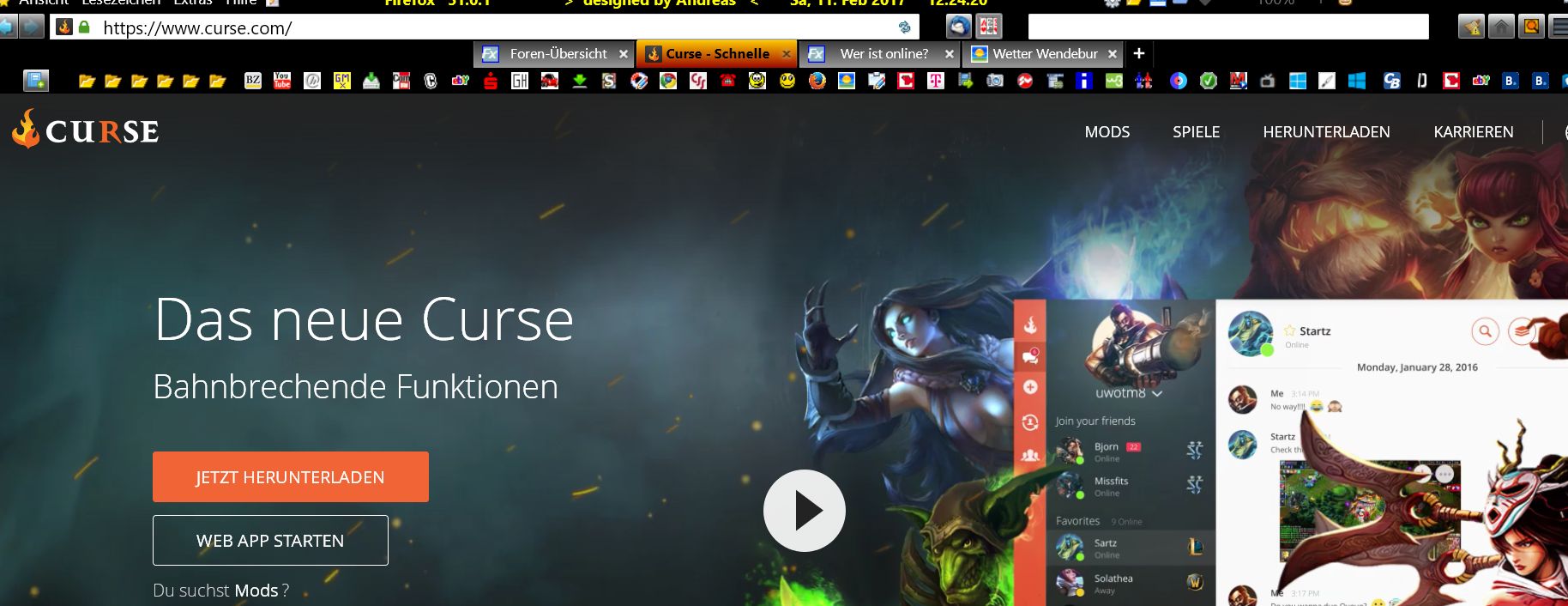Click the add-bookmark page icon

[35, 81]
